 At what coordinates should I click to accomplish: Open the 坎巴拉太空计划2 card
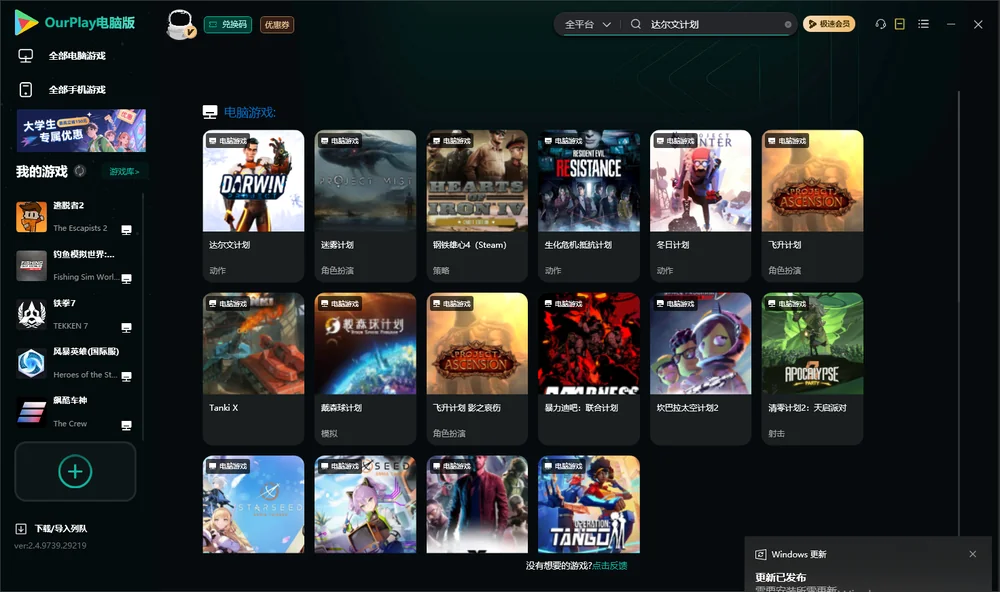click(x=700, y=368)
